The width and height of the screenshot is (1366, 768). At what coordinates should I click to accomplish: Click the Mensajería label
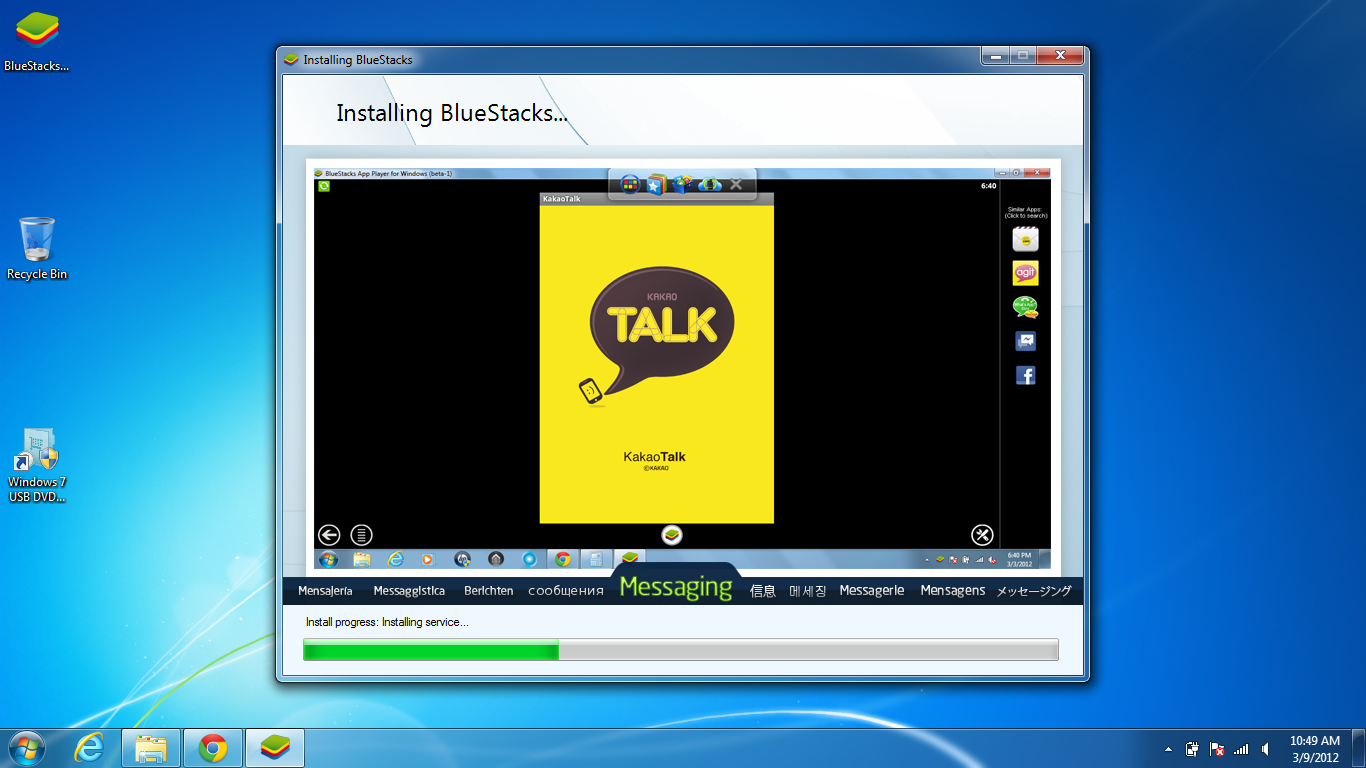[x=325, y=591]
